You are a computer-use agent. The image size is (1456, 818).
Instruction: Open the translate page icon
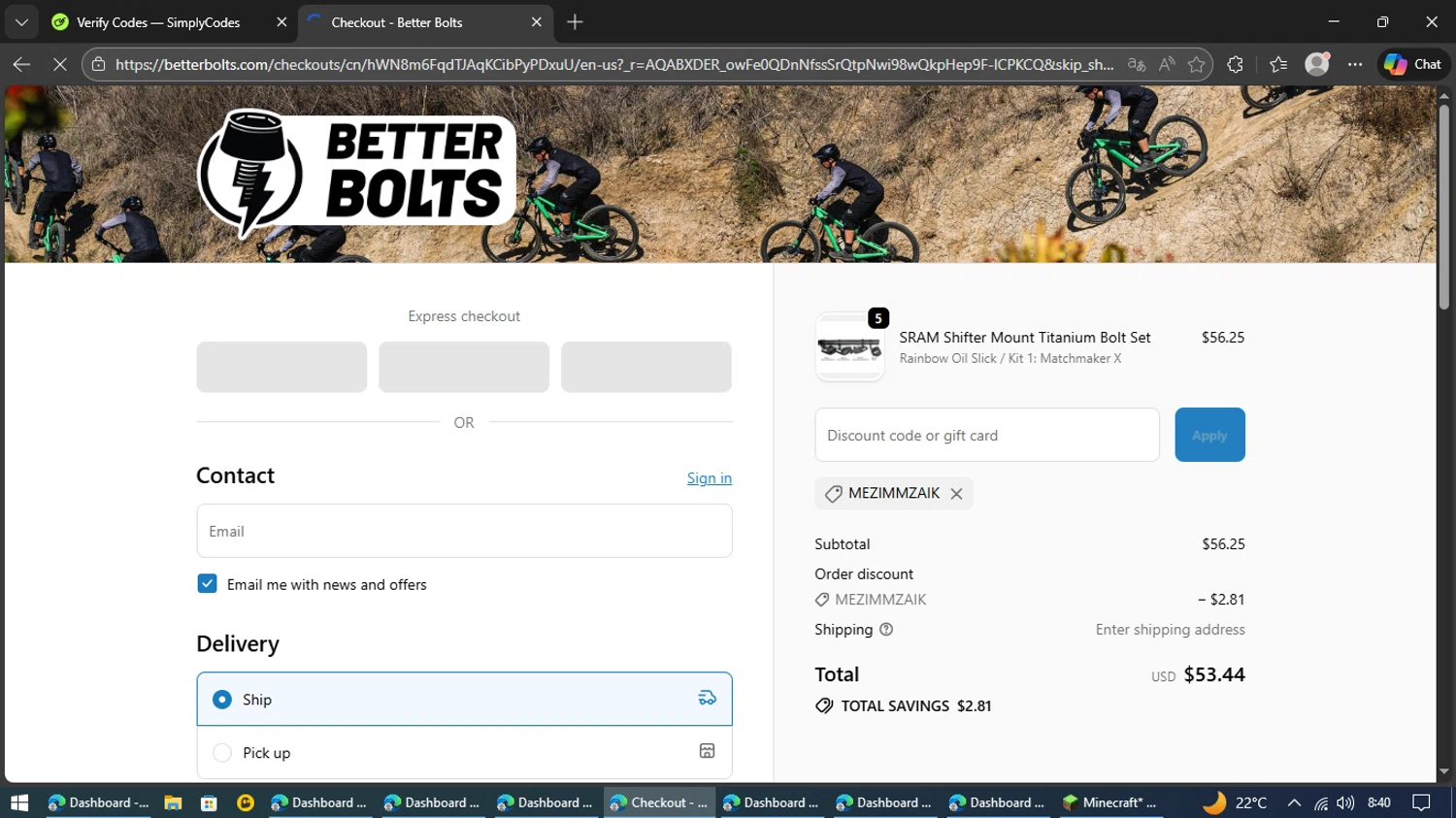pos(1137,64)
